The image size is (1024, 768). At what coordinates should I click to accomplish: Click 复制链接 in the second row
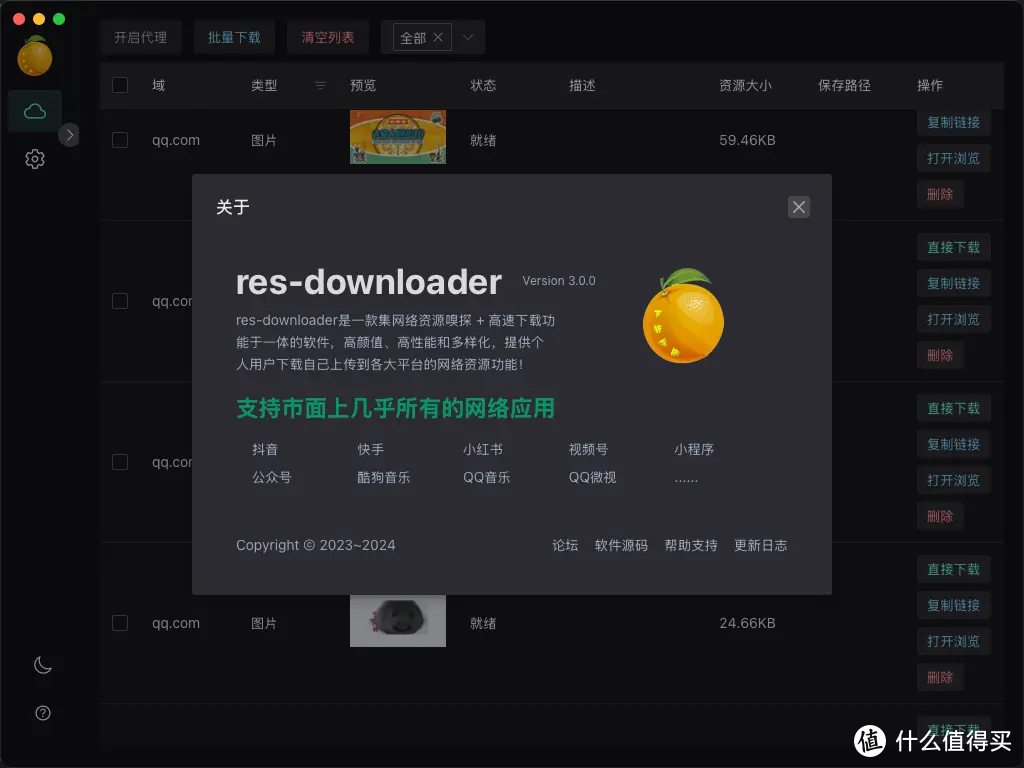click(x=953, y=283)
